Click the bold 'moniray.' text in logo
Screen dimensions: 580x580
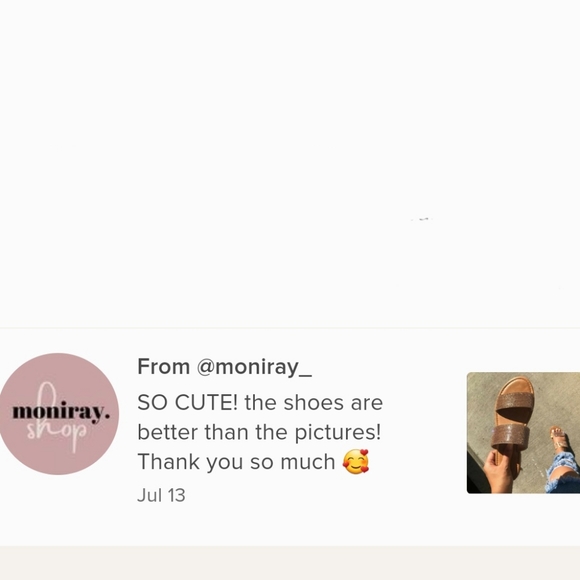61,412
